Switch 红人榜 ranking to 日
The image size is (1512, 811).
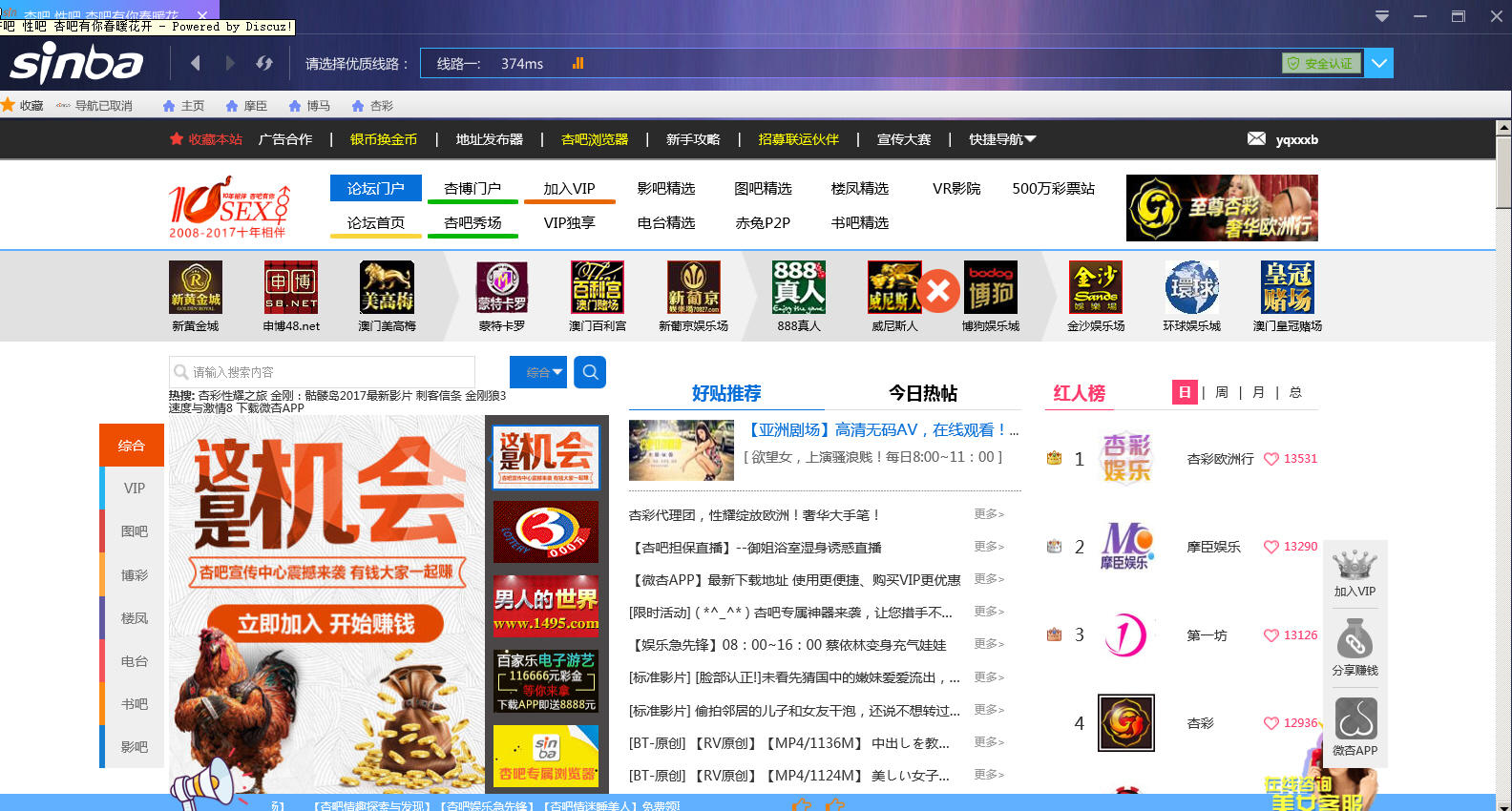[1185, 392]
